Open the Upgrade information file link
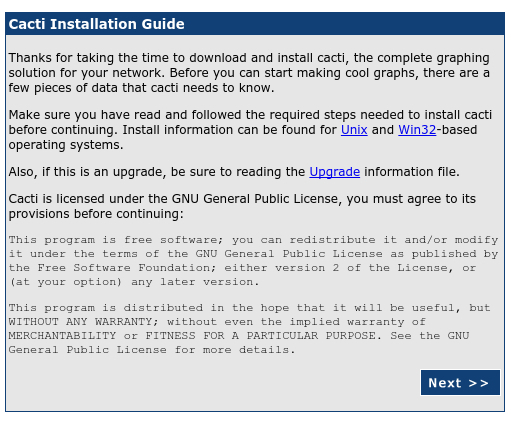Image resolution: width=515 pixels, height=424 pixels. point(334,172)
